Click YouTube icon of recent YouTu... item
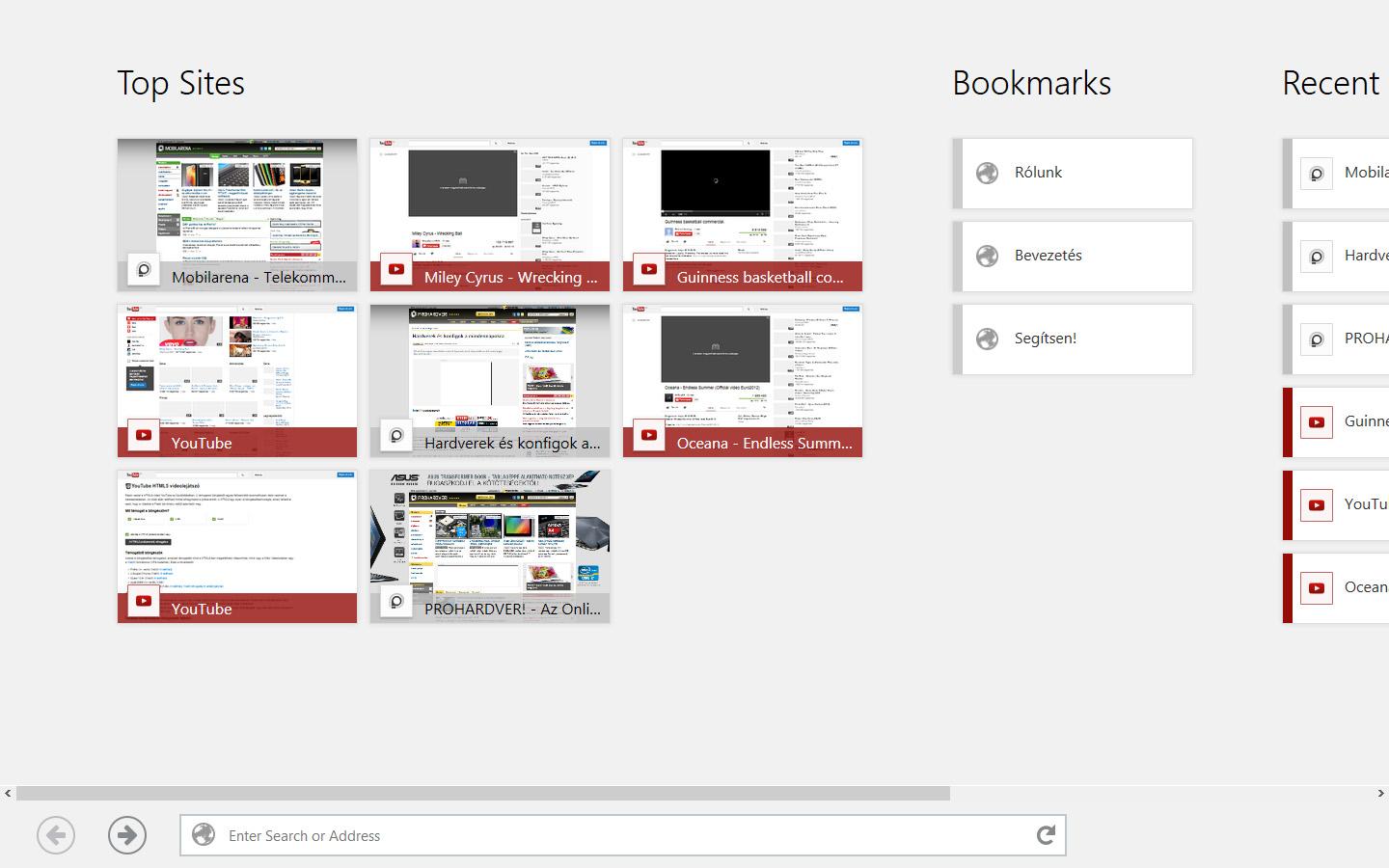The height and width of the screenshot is (868, 1389). (x=1317, y=505)
